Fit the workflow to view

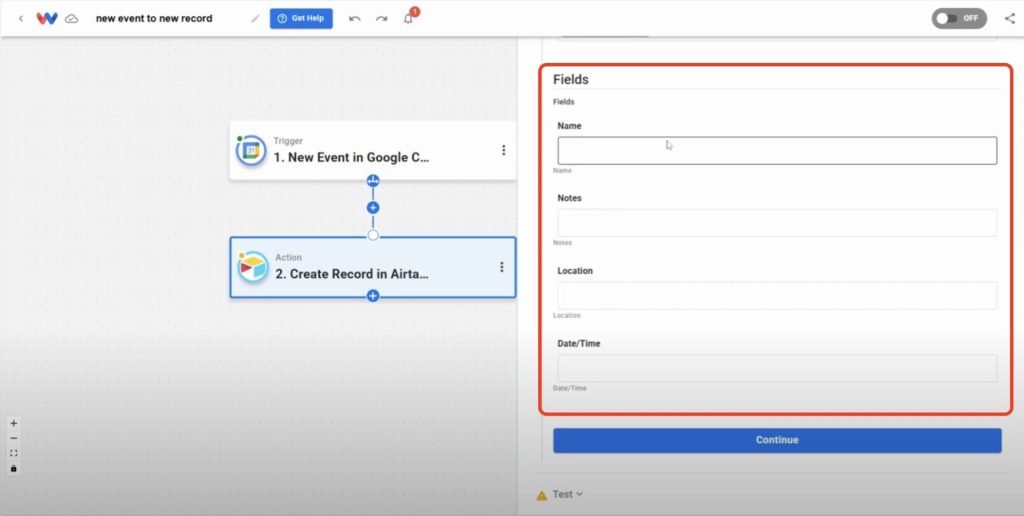tap(14, 453)
